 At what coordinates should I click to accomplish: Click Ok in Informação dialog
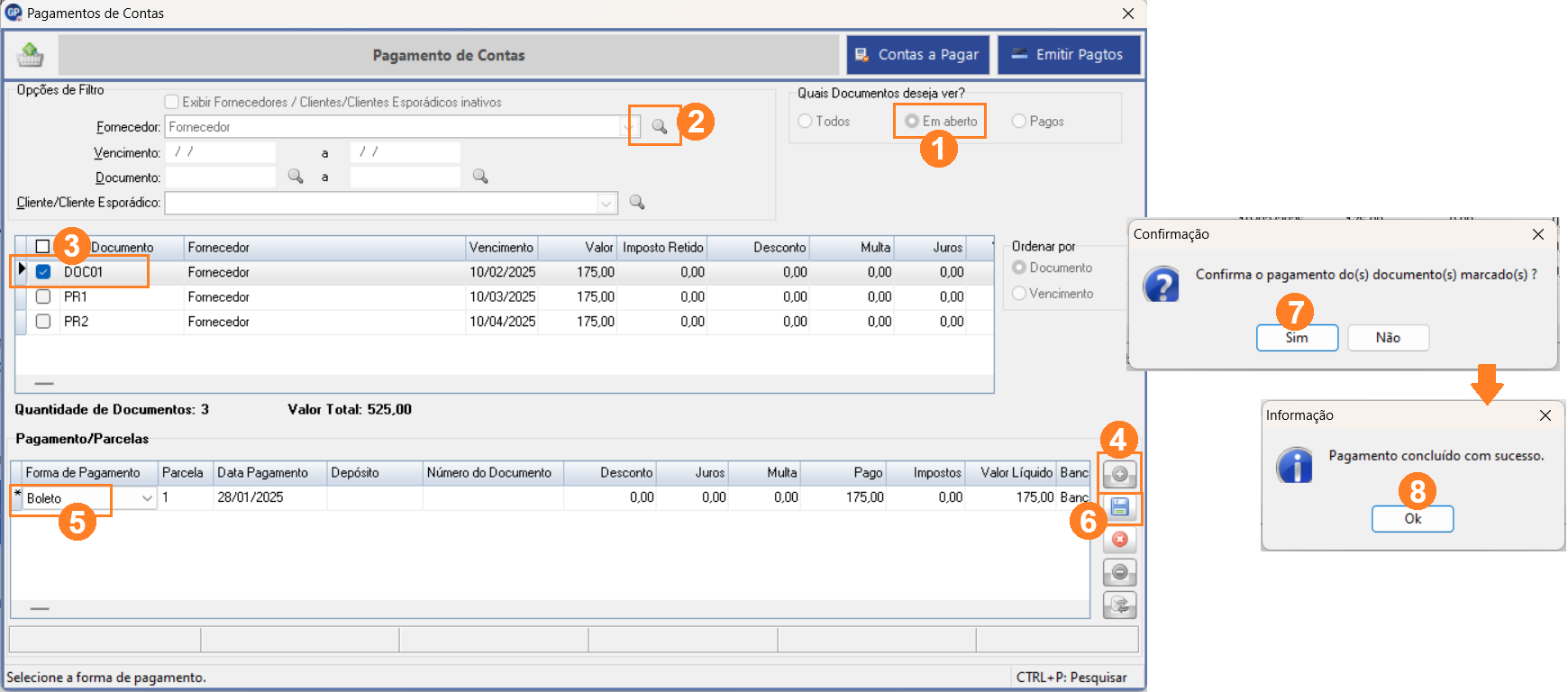point(1412,519)
